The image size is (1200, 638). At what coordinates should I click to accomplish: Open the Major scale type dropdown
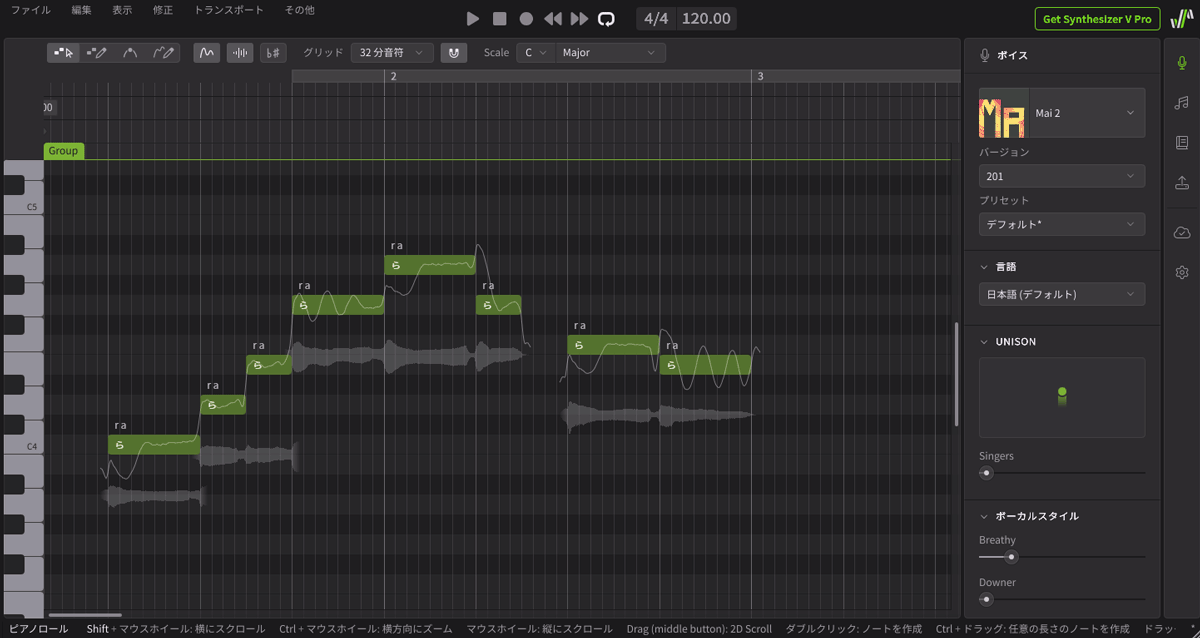click(611, 52)
